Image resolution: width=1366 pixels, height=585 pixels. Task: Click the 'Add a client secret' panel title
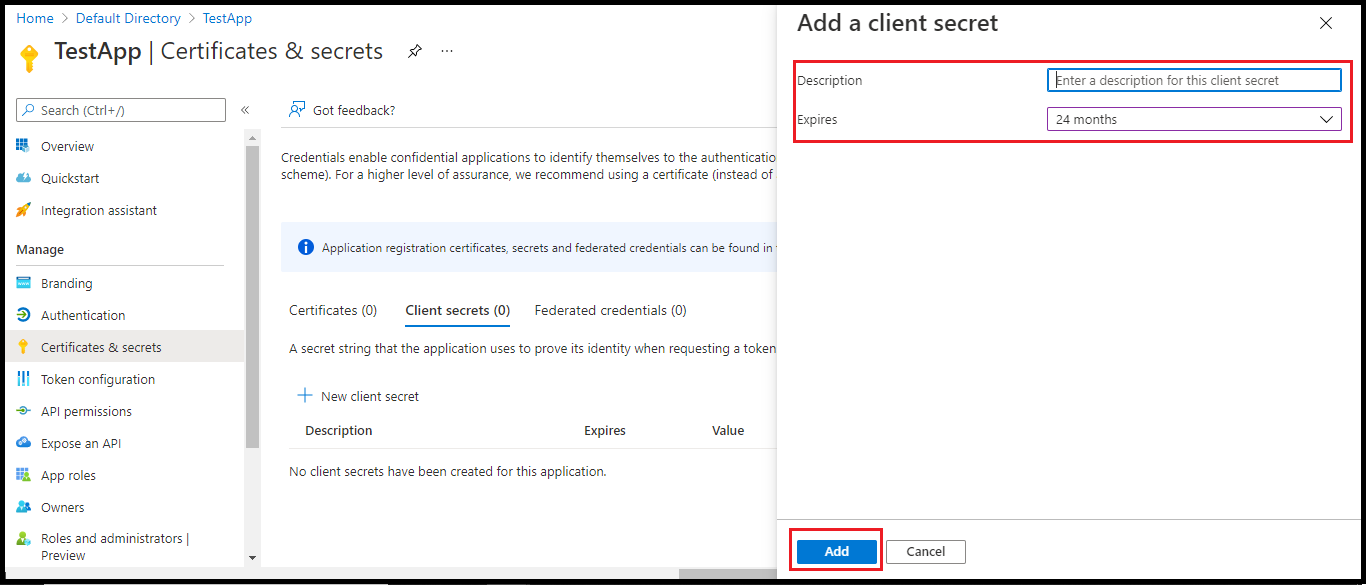point(897,23)
